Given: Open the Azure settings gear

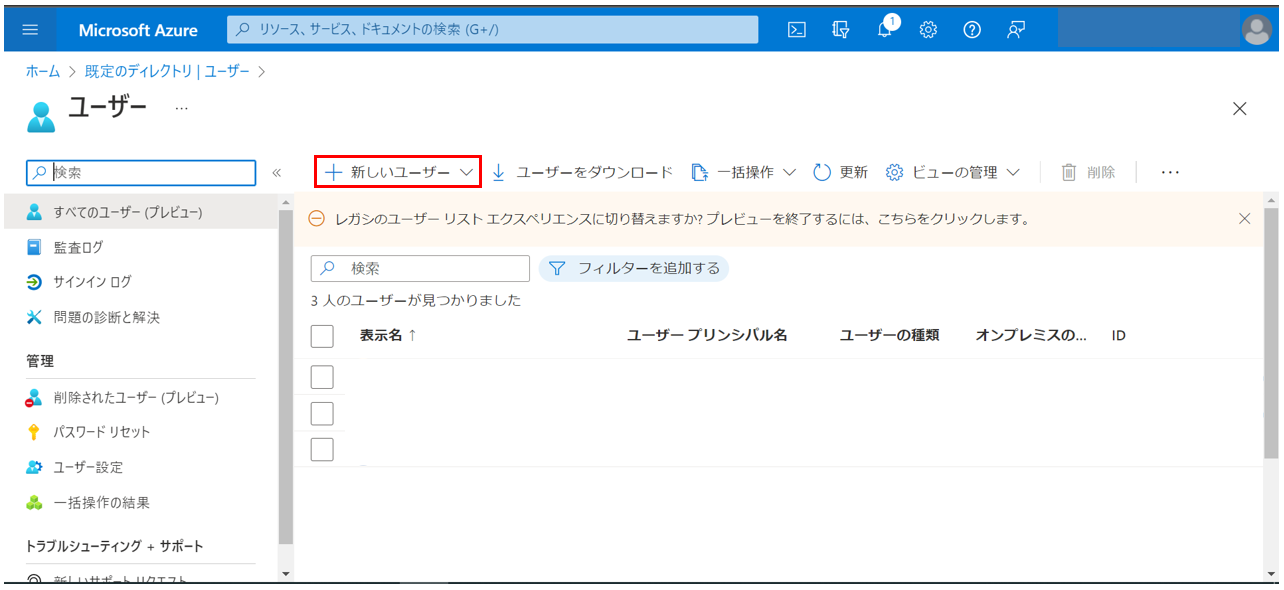Looking at the screenshot, I should click(928, 30).
